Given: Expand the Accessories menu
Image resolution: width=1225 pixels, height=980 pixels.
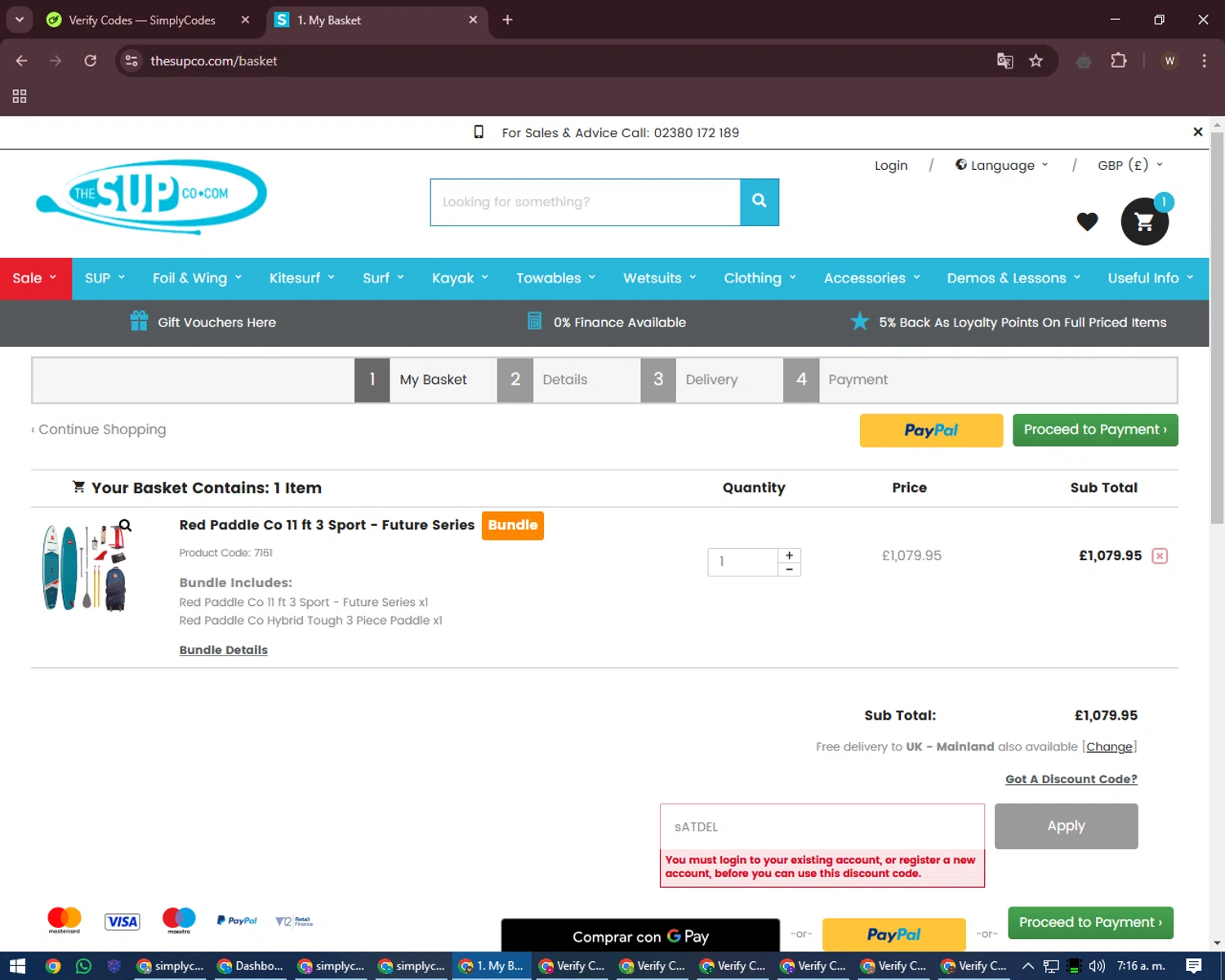Looking at the screenshot, I should (872, 278).
